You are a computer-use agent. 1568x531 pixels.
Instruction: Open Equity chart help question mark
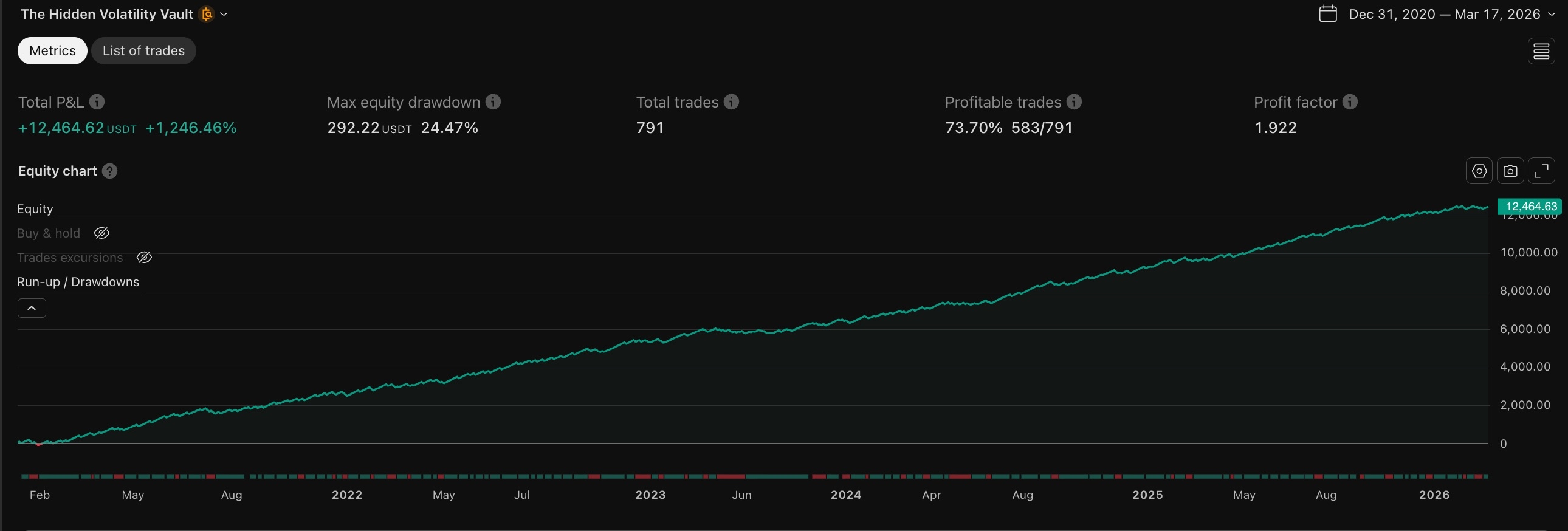tap(109, 171)
